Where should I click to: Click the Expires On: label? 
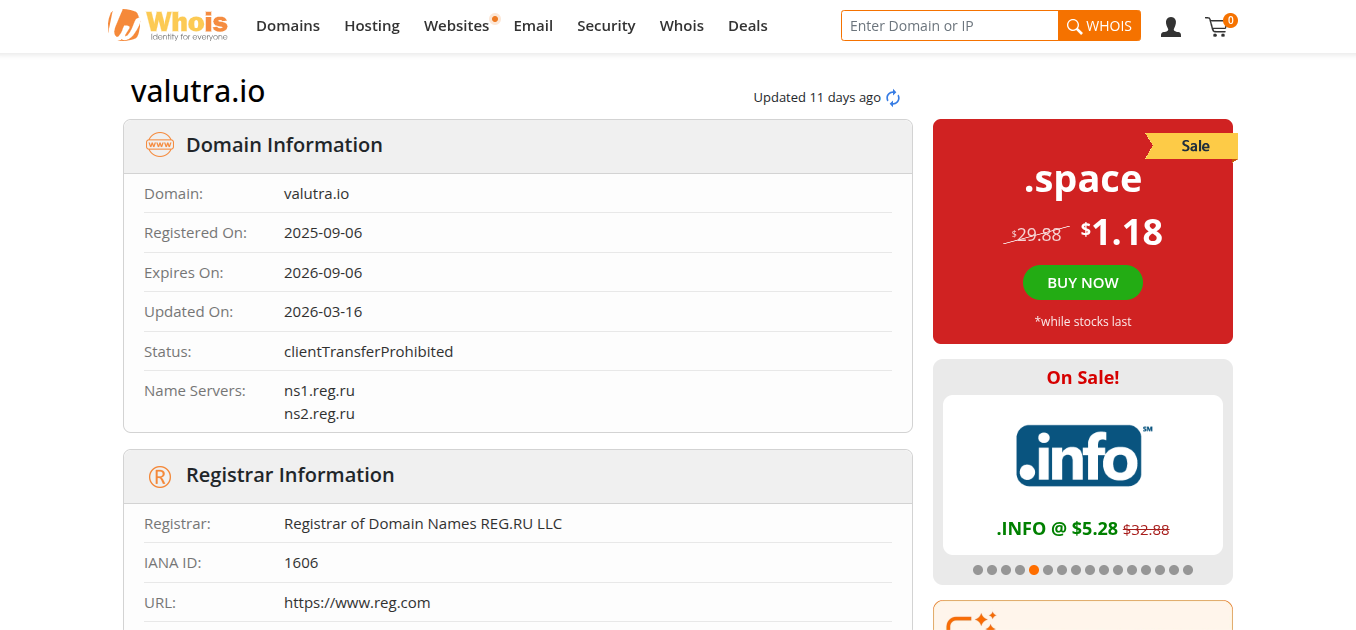(184, 273)
